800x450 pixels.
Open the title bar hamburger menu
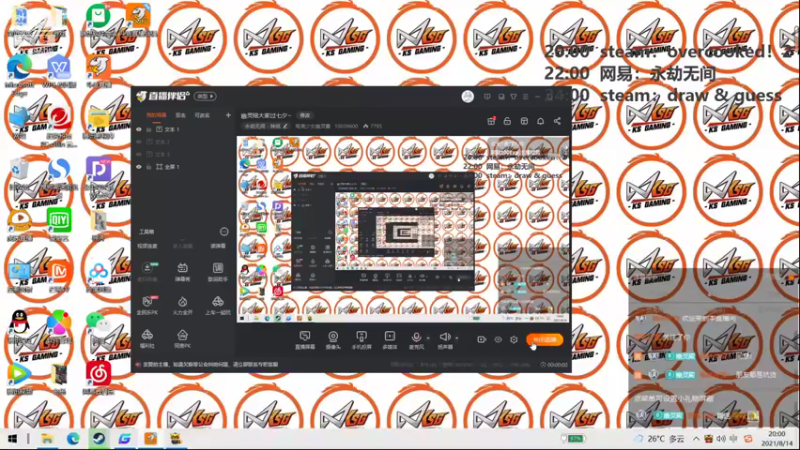(x=526, y=96)
